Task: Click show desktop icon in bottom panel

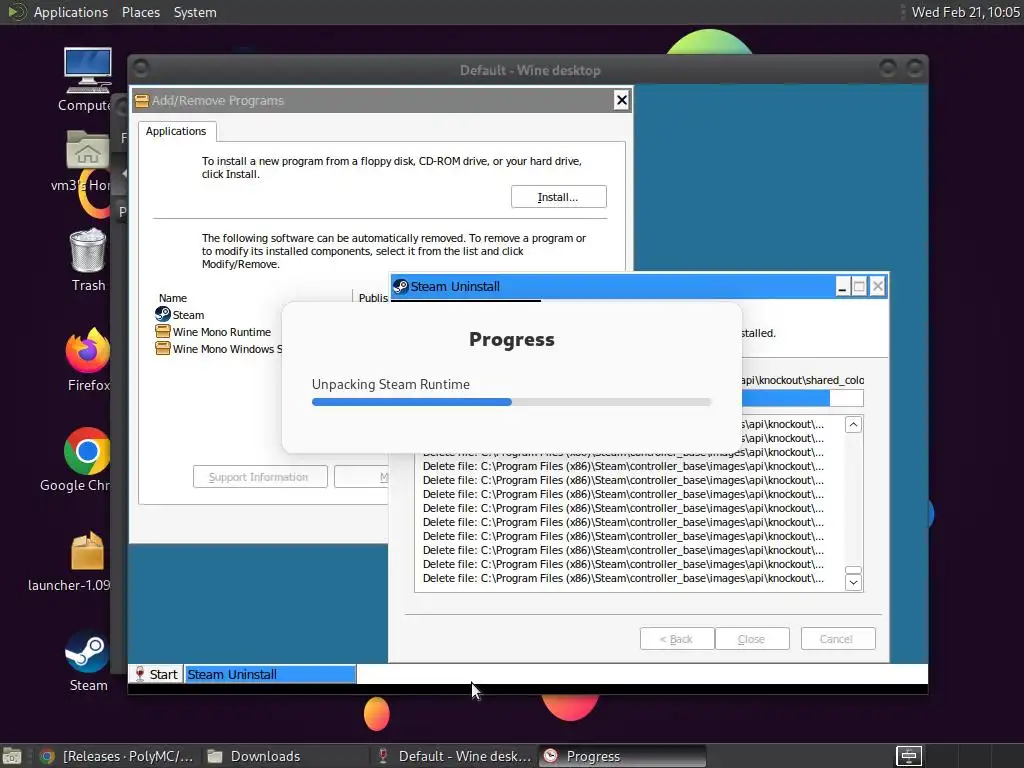Action: (x=12, y=756)
